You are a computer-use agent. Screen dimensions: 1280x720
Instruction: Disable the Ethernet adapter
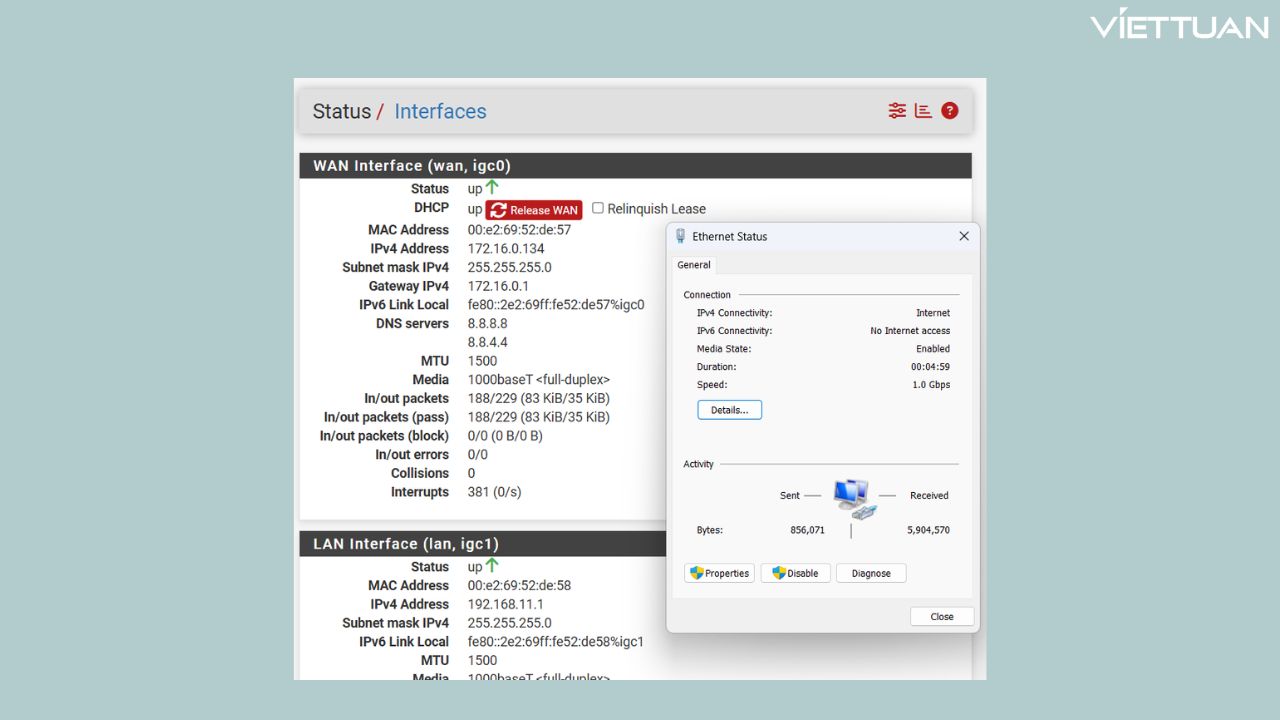click(x=795, y=573)
